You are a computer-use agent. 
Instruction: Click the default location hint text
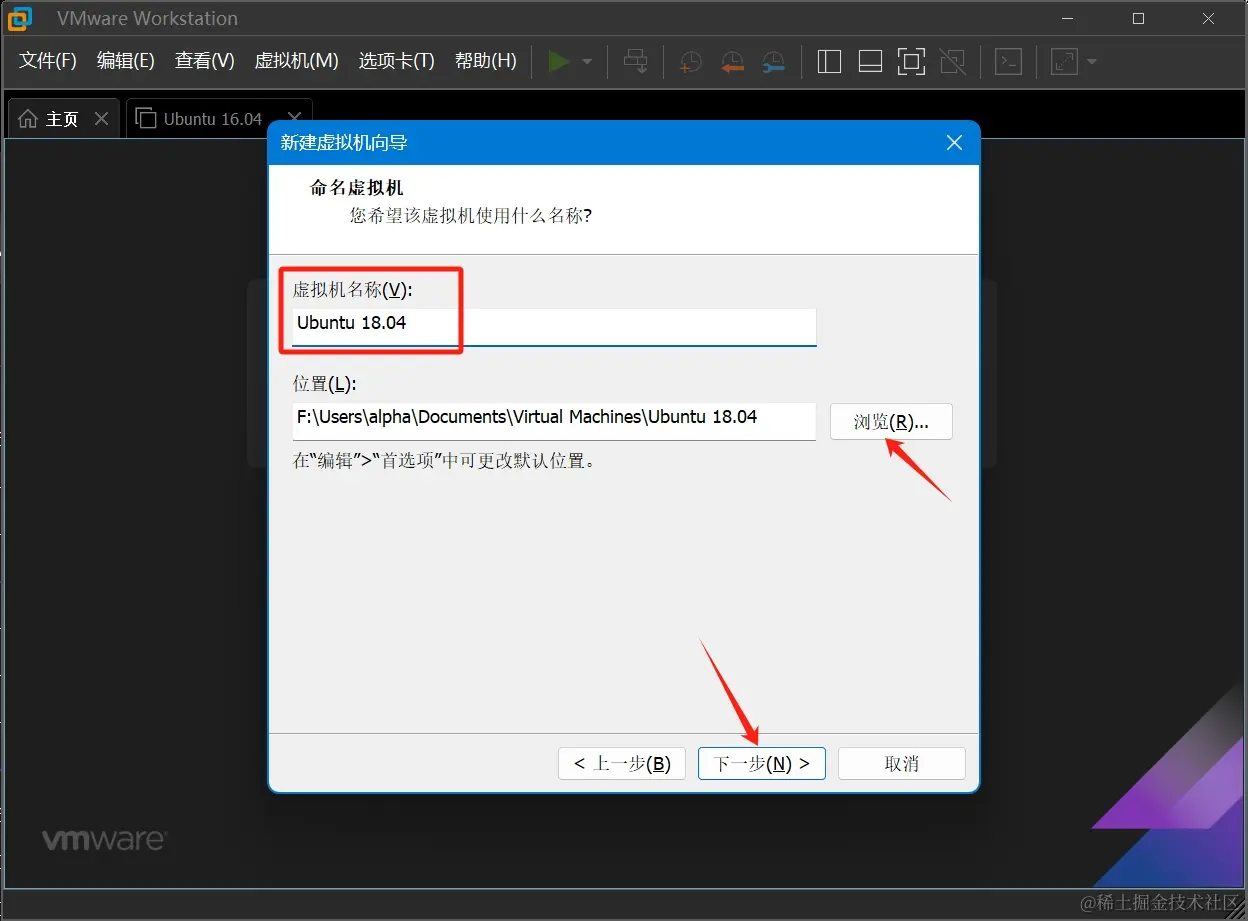tap(444, 461)
